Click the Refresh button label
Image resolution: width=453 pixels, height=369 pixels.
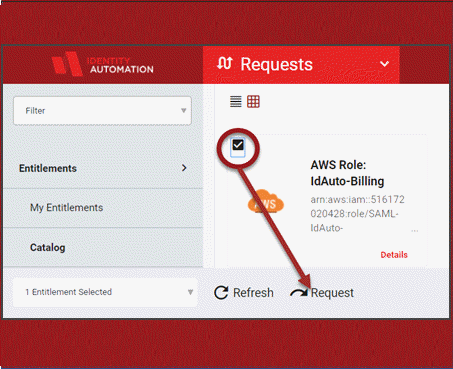click(x=253, y=293)
